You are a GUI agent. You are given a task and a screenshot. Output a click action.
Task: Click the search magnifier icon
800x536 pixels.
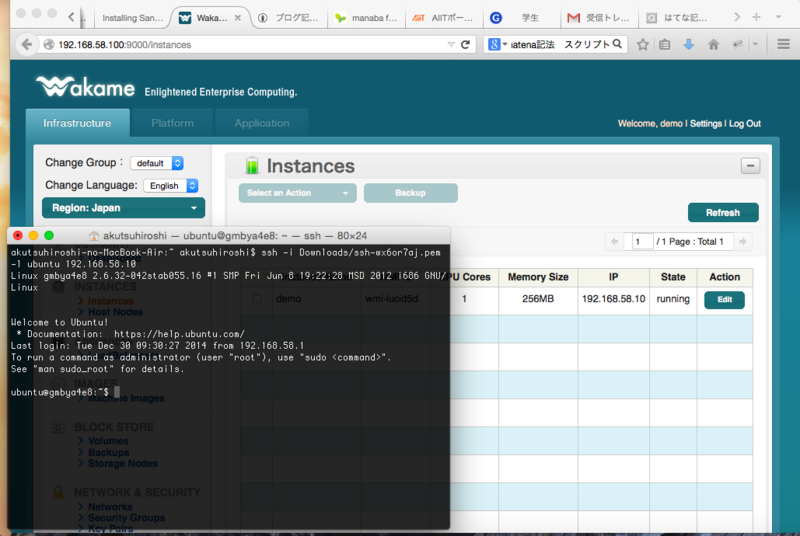tap(617, 44)
